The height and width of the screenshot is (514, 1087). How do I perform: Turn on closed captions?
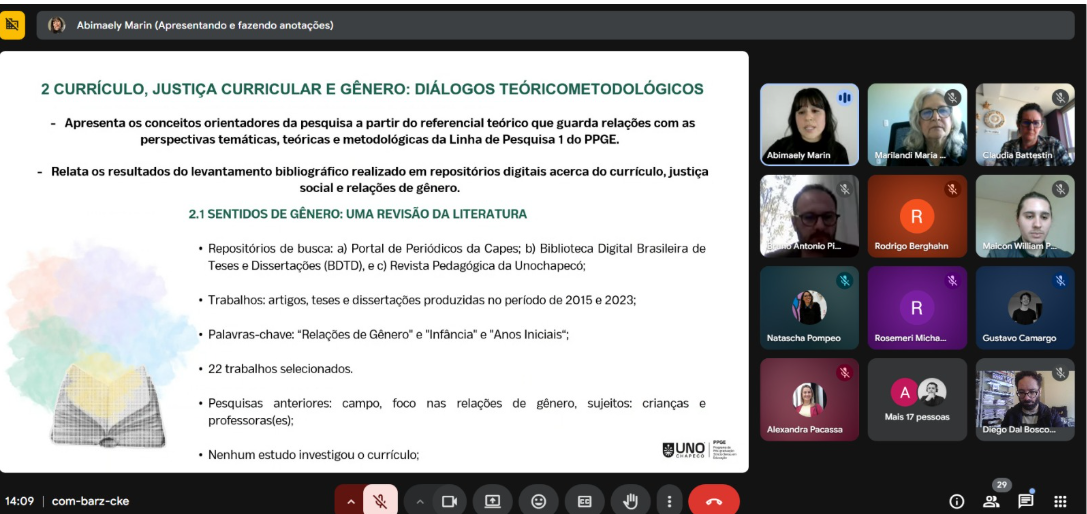coord(584,501)
